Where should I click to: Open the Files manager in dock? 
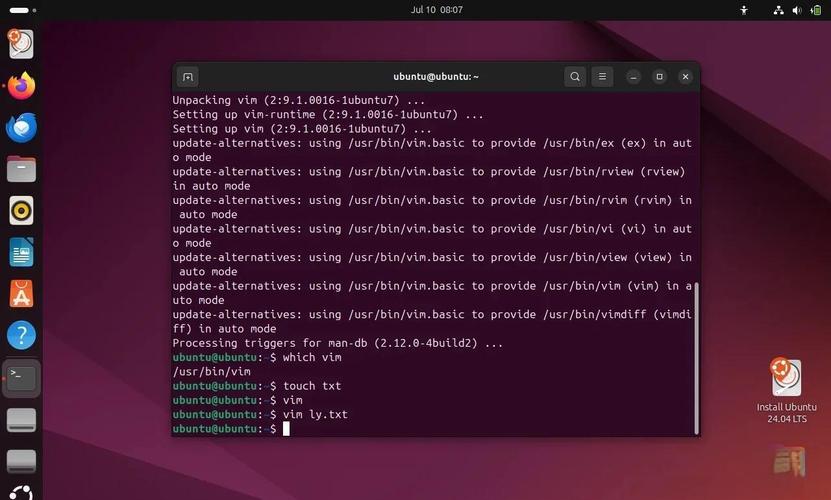[x=21, y=169]
